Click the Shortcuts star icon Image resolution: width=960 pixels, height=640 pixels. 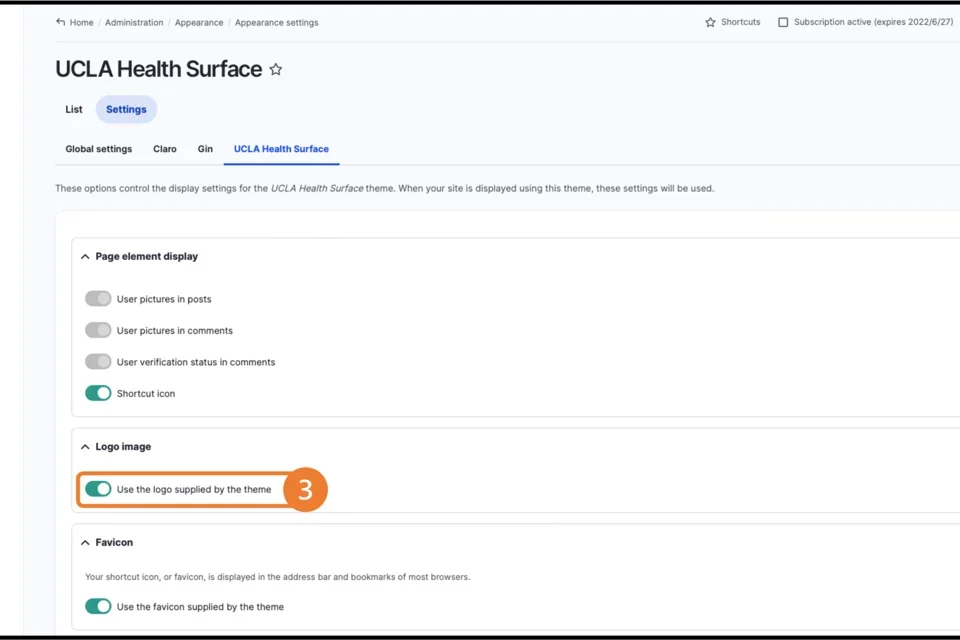(710, 22)
